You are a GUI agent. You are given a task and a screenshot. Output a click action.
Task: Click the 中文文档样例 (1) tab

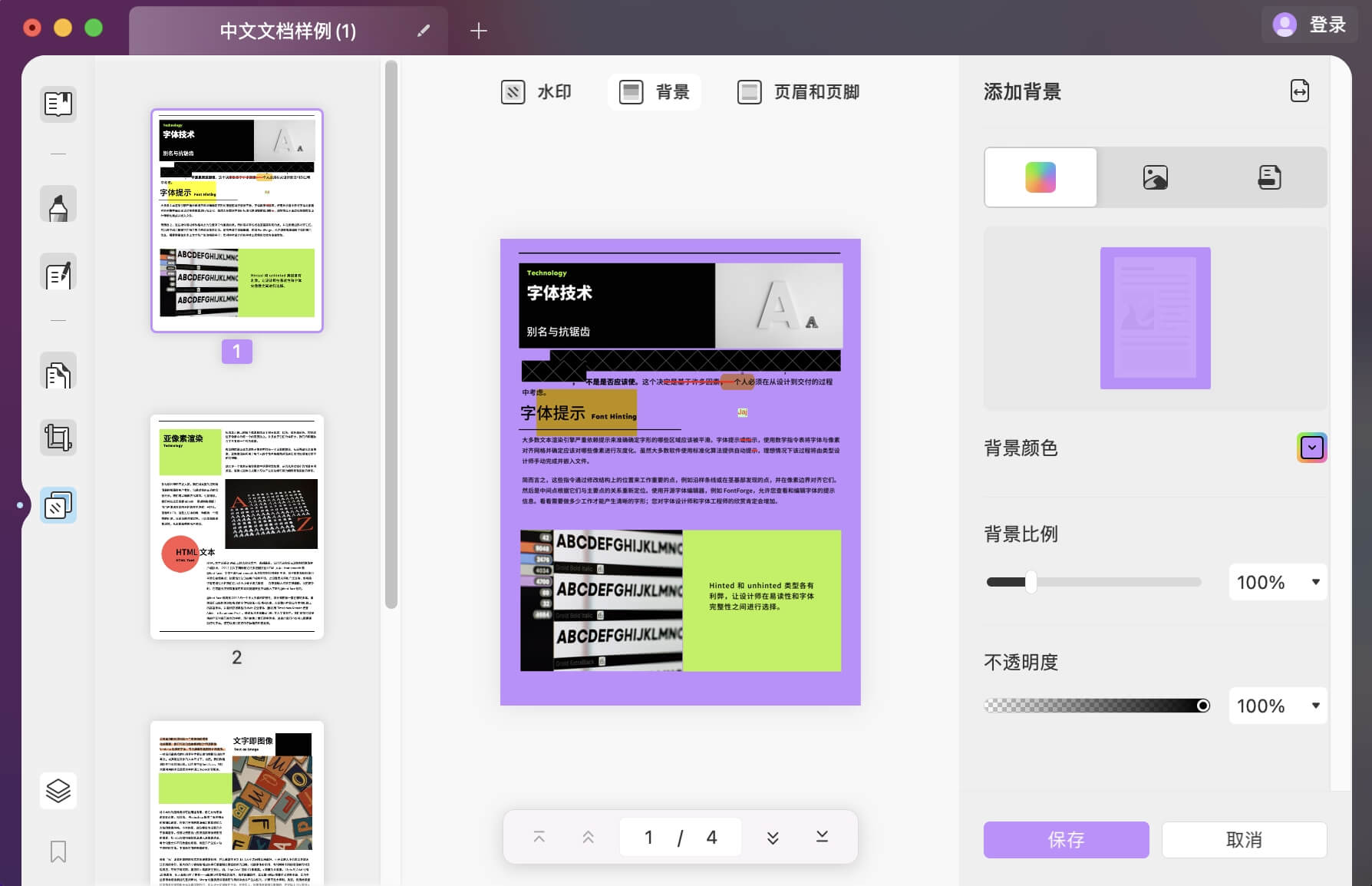288,31
